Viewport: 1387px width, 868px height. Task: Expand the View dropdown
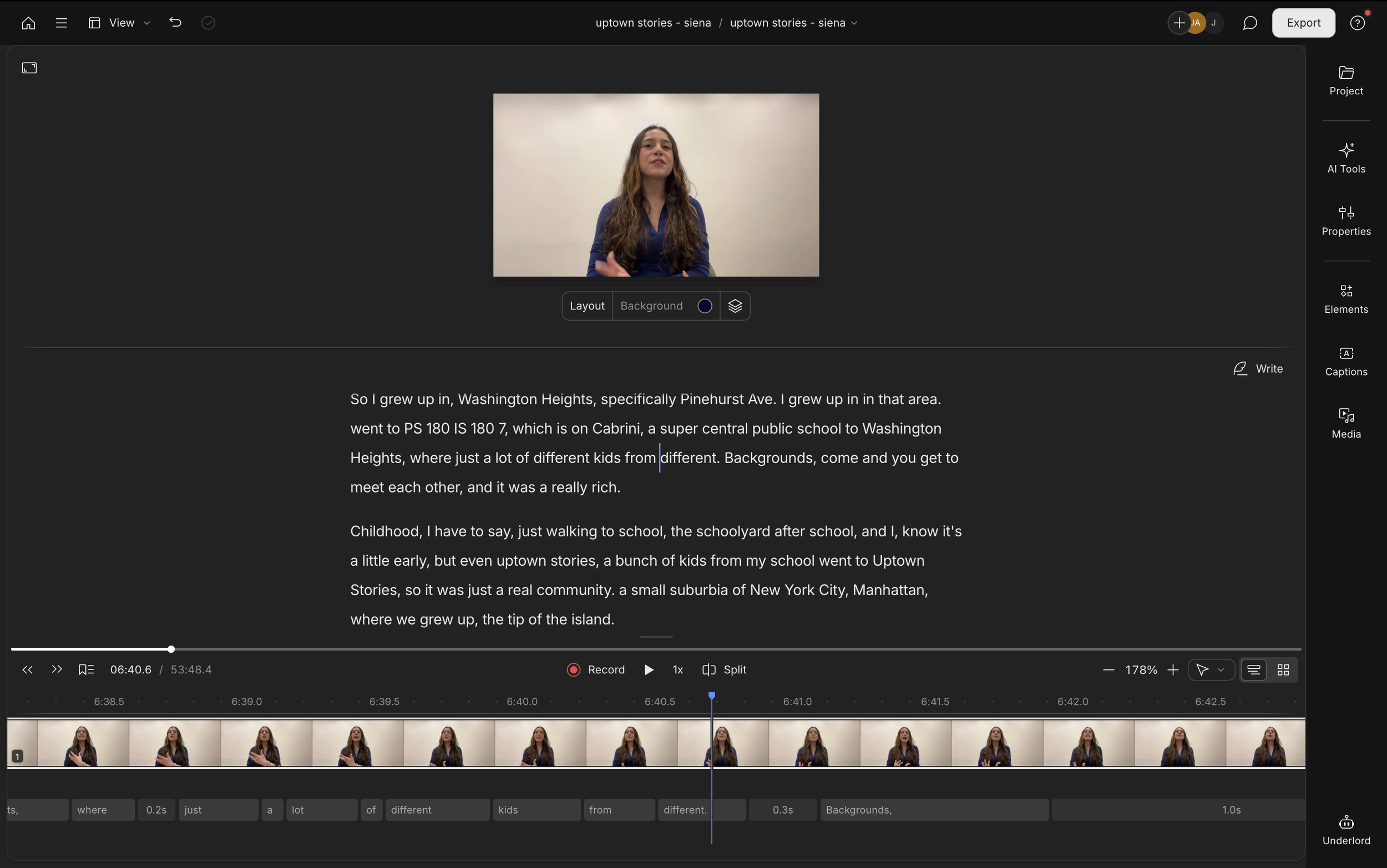tap(120, 23)
